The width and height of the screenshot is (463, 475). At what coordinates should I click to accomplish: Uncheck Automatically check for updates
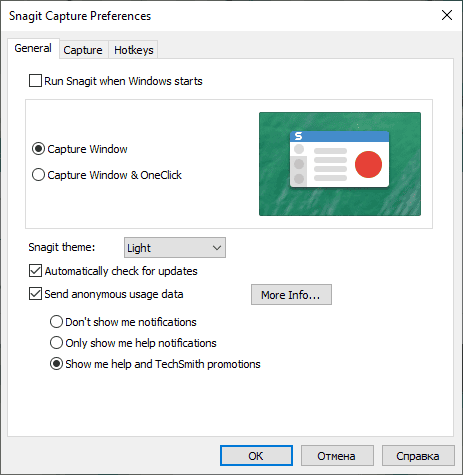pos(35,271)
